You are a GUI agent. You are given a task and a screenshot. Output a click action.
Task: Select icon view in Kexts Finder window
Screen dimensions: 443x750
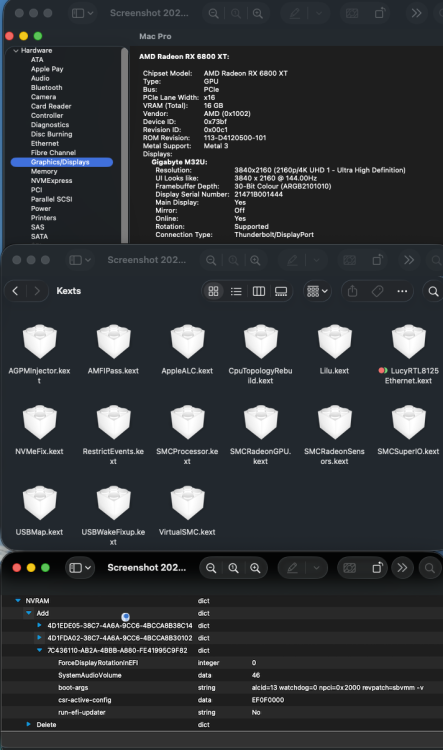click(x=213, y=291)
